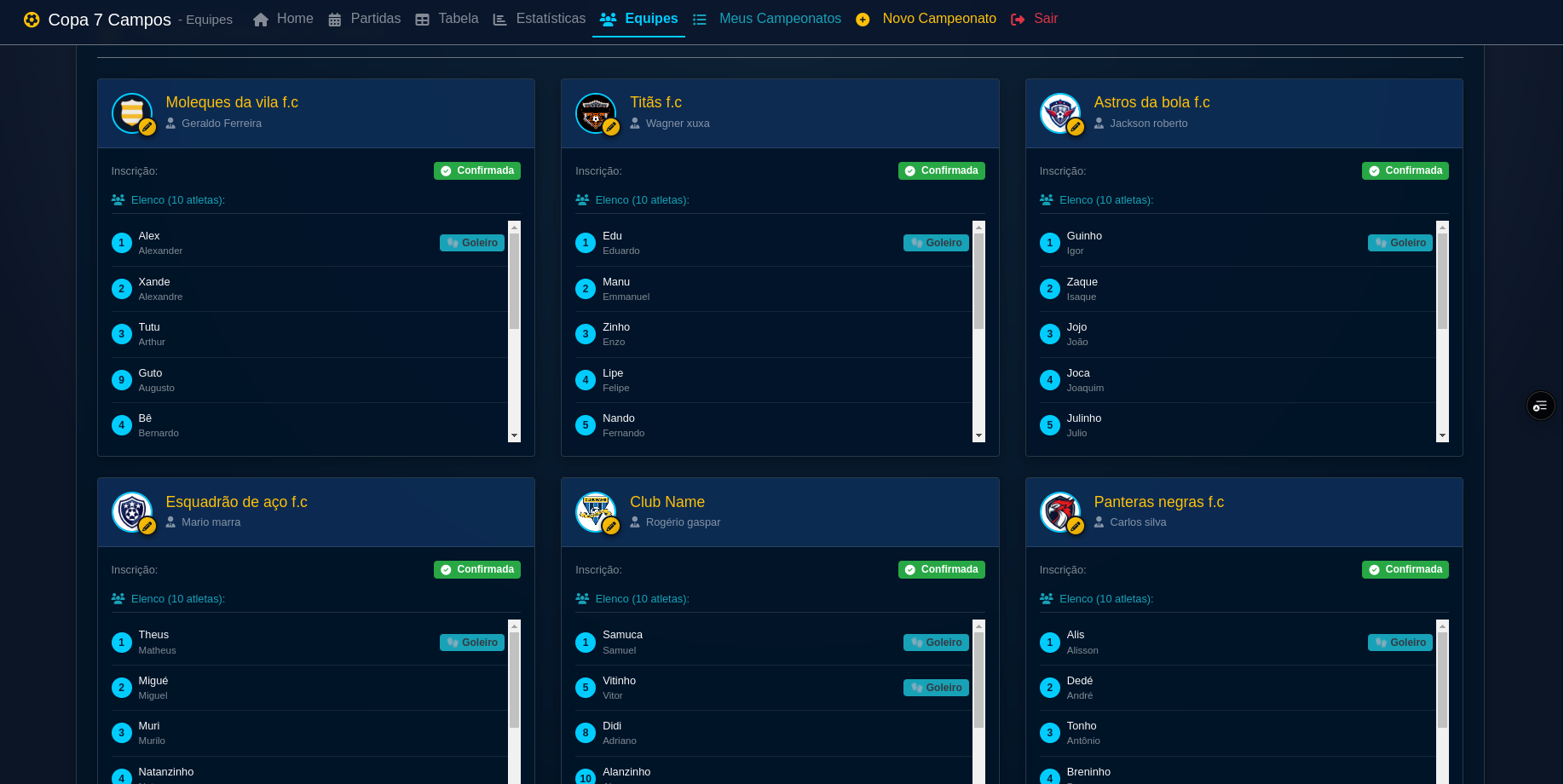Click Elenco (10 atletas) under Club Name
The width and height of the screenshot is (1564, 784).
click(642, 599)
